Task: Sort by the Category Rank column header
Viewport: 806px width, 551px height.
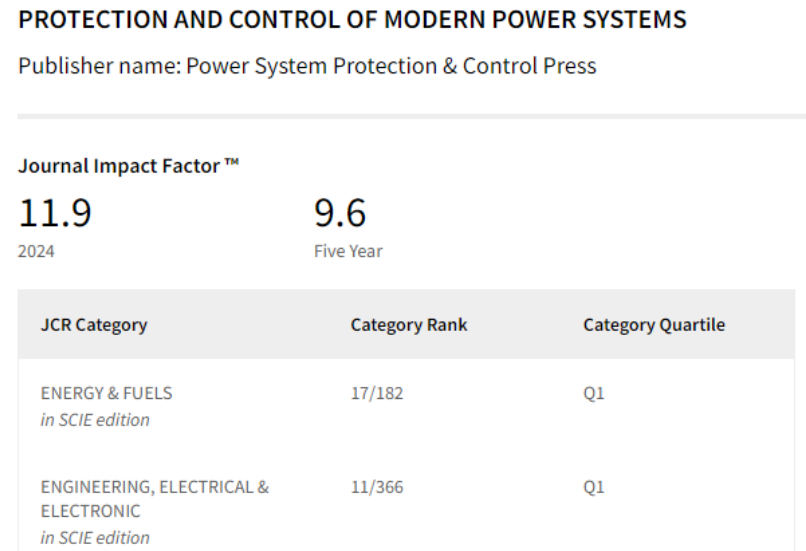Action: pos(409,325)
